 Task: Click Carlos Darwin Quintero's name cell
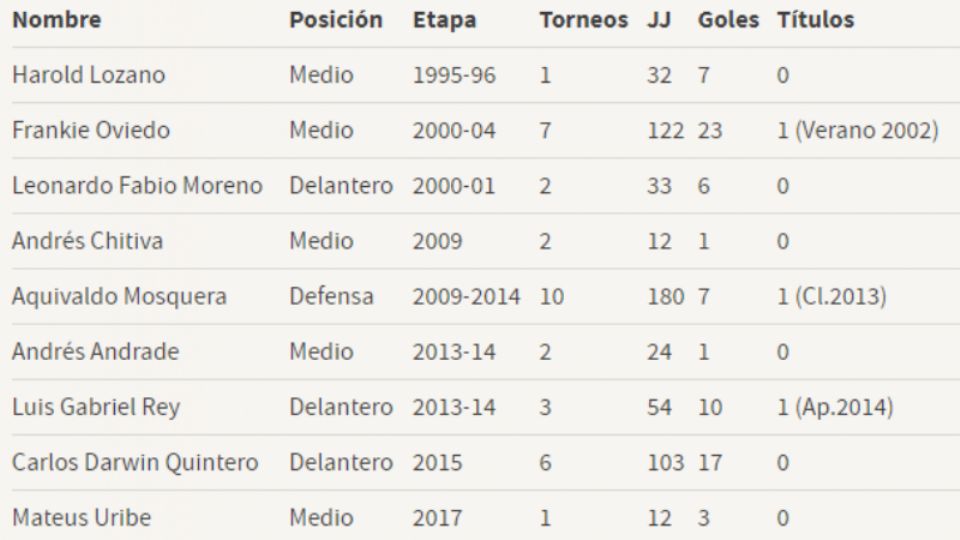point(135,463)
